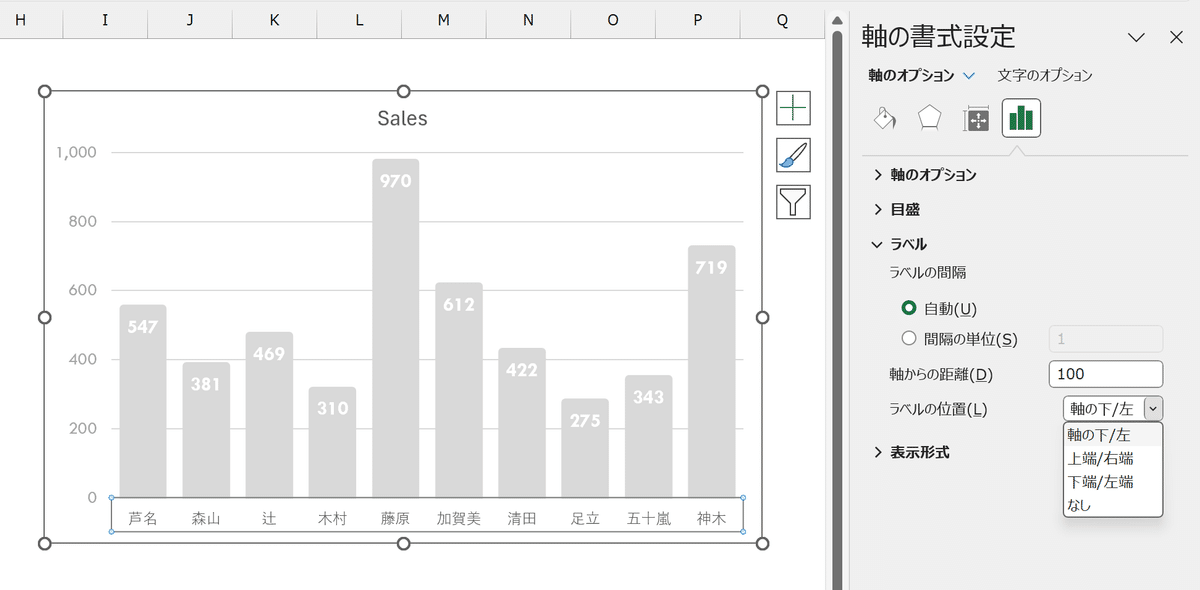
Task: Click the 軸からの距離 input field
Action: coord(1106,374)
